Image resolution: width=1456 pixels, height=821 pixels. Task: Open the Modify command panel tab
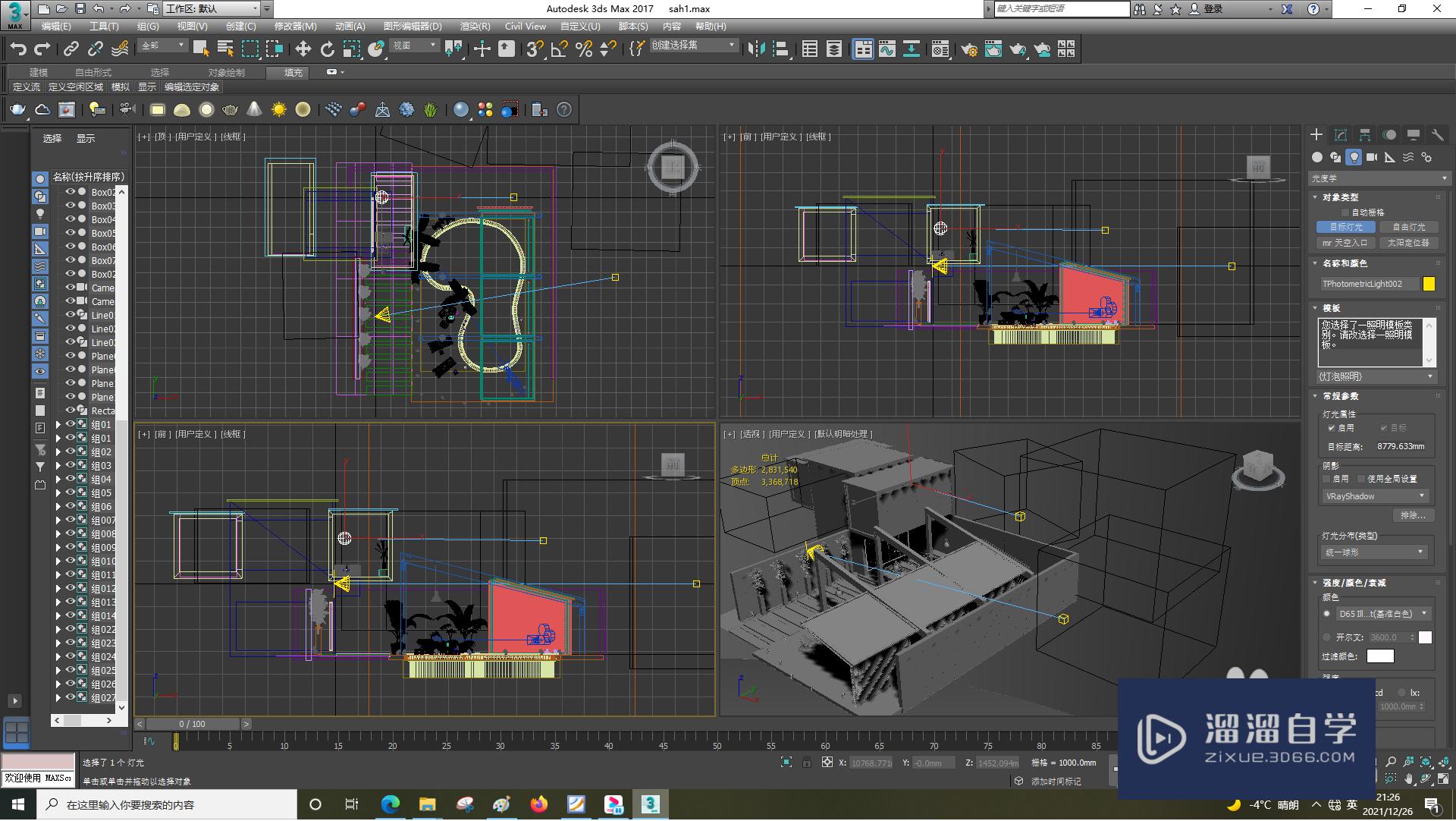point(1341,134)
